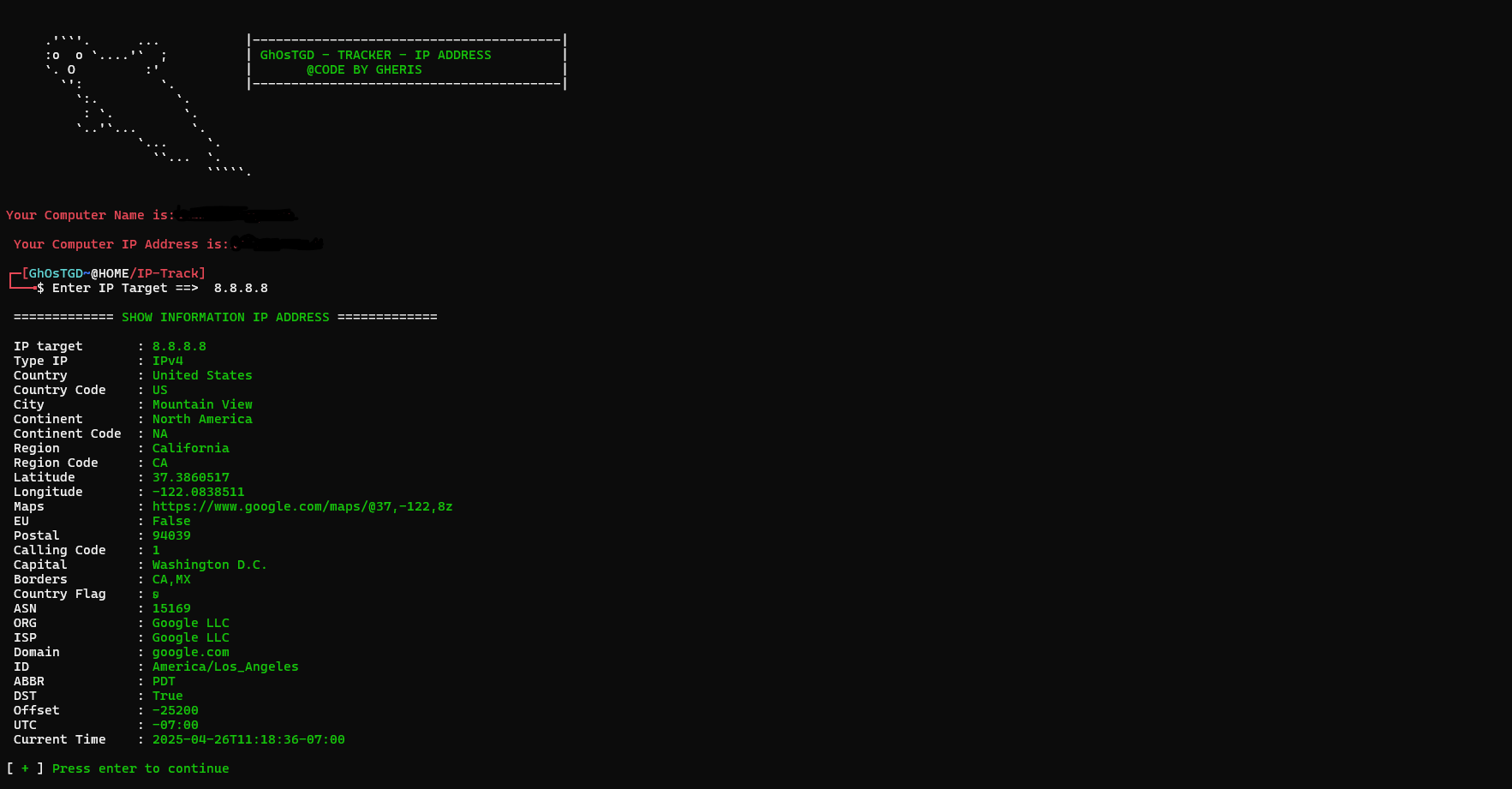The image size is (1512, 789).
Task: Select the 'Maps' field label
Action: tap(29, 506)
